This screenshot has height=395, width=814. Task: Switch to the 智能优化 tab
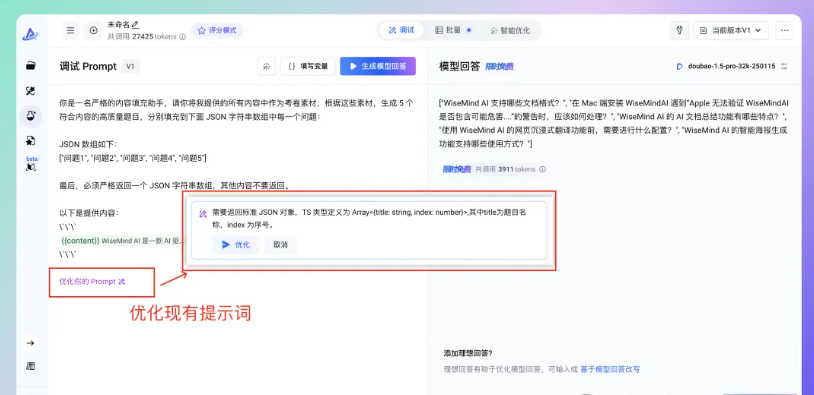[x=510, y=30]
